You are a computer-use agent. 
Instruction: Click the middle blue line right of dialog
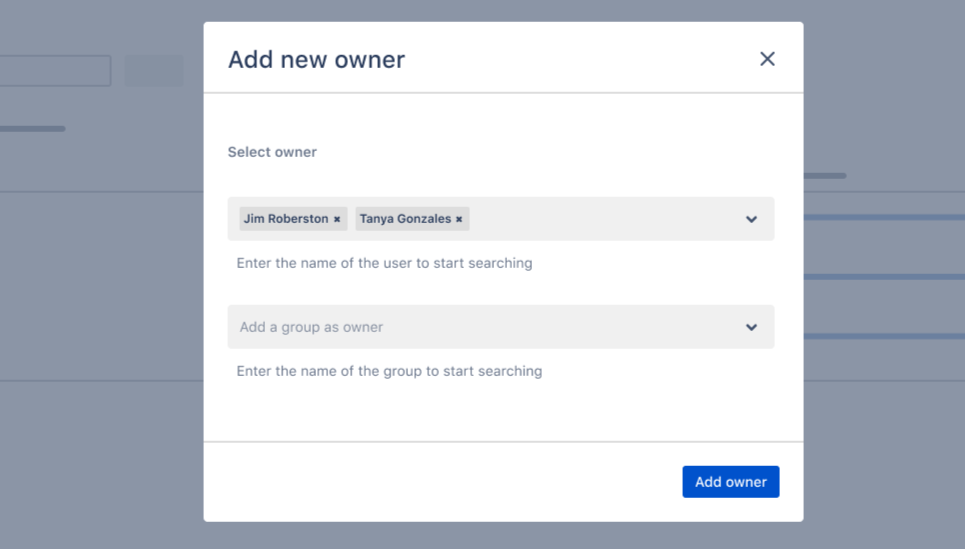[884, 277]
